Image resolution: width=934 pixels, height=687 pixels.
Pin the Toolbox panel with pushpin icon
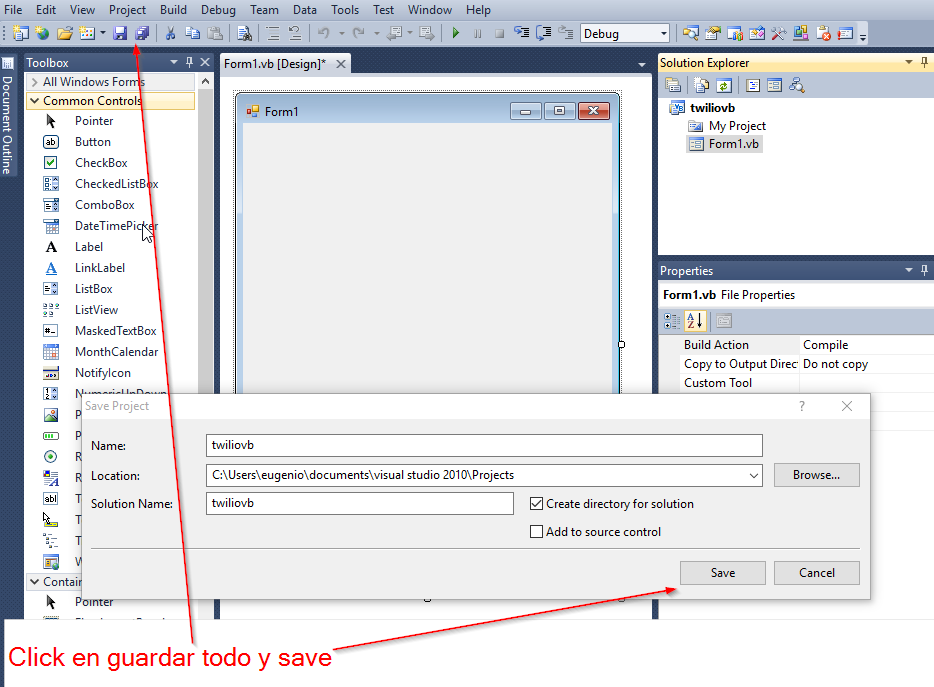(189, 62)
